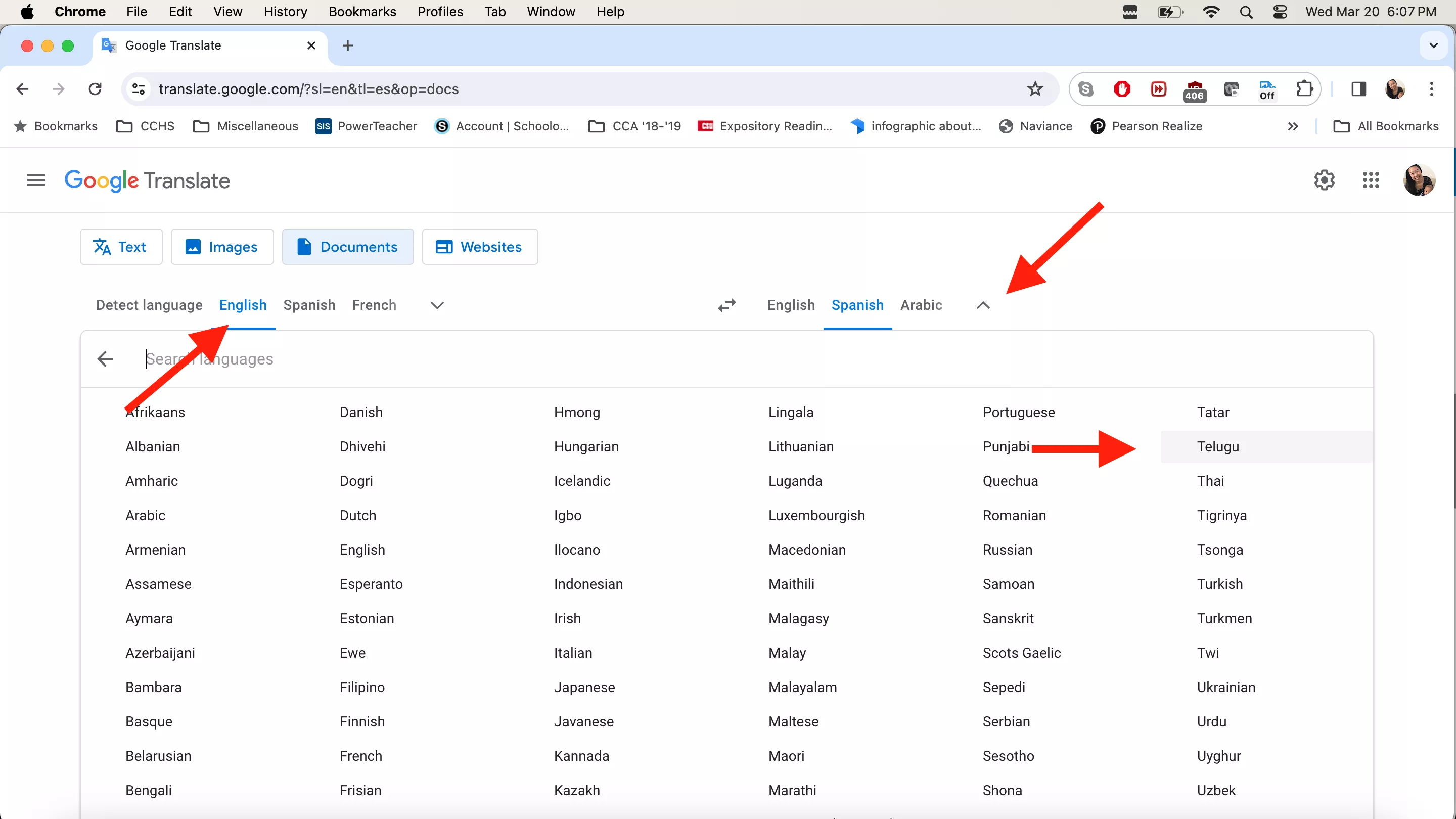Open the History menu

coord(285,12)
